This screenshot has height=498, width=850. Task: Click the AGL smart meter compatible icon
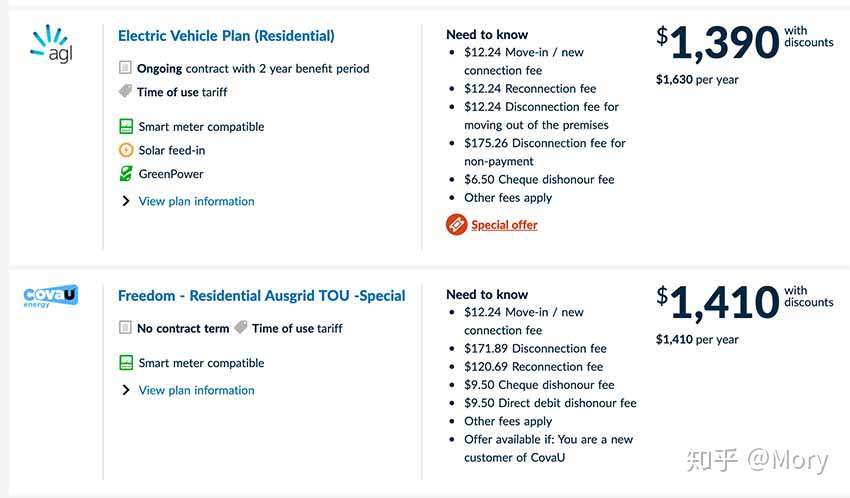tap(126, 126)
